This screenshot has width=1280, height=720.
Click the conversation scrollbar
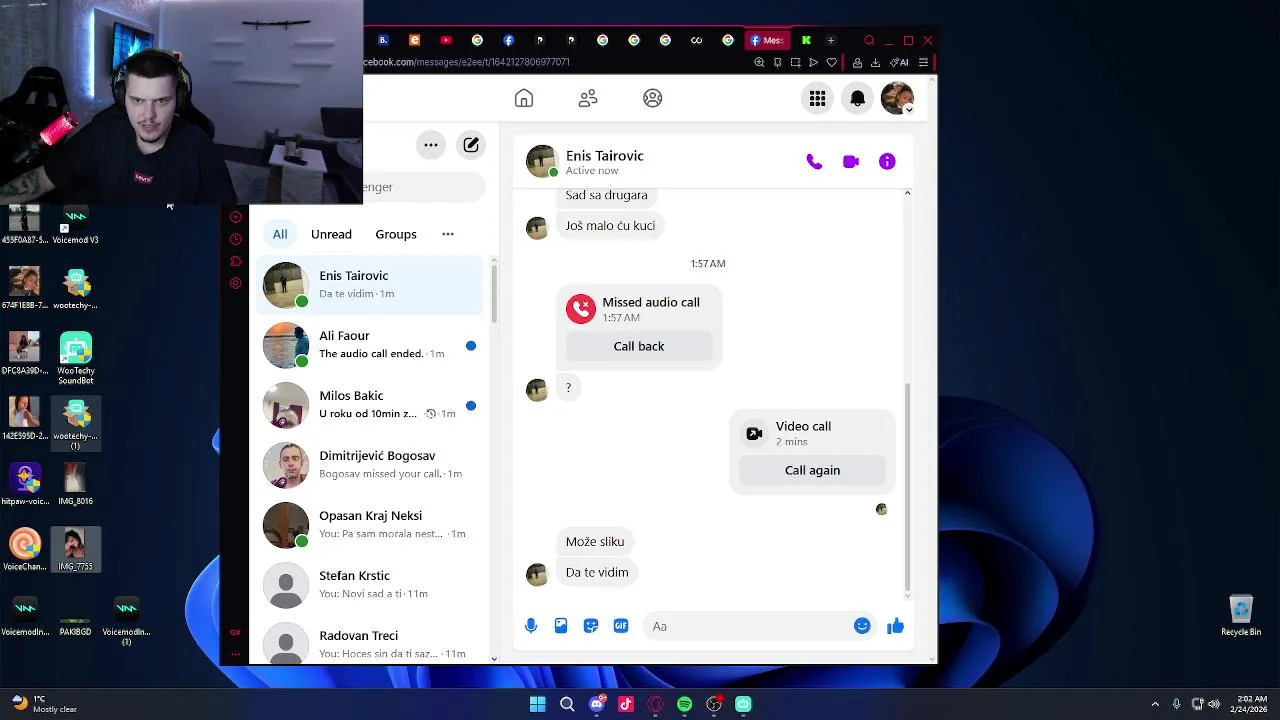tap(907, 488)
